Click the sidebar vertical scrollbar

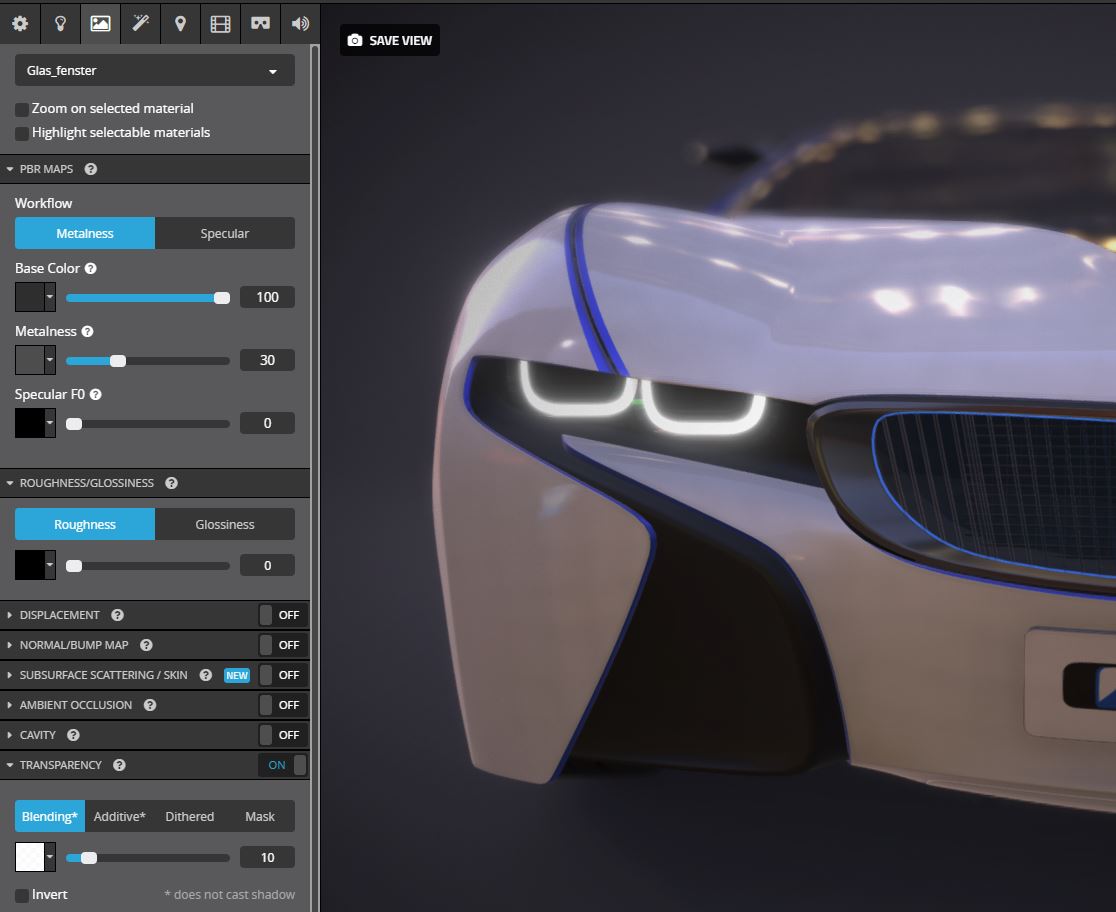315,477
